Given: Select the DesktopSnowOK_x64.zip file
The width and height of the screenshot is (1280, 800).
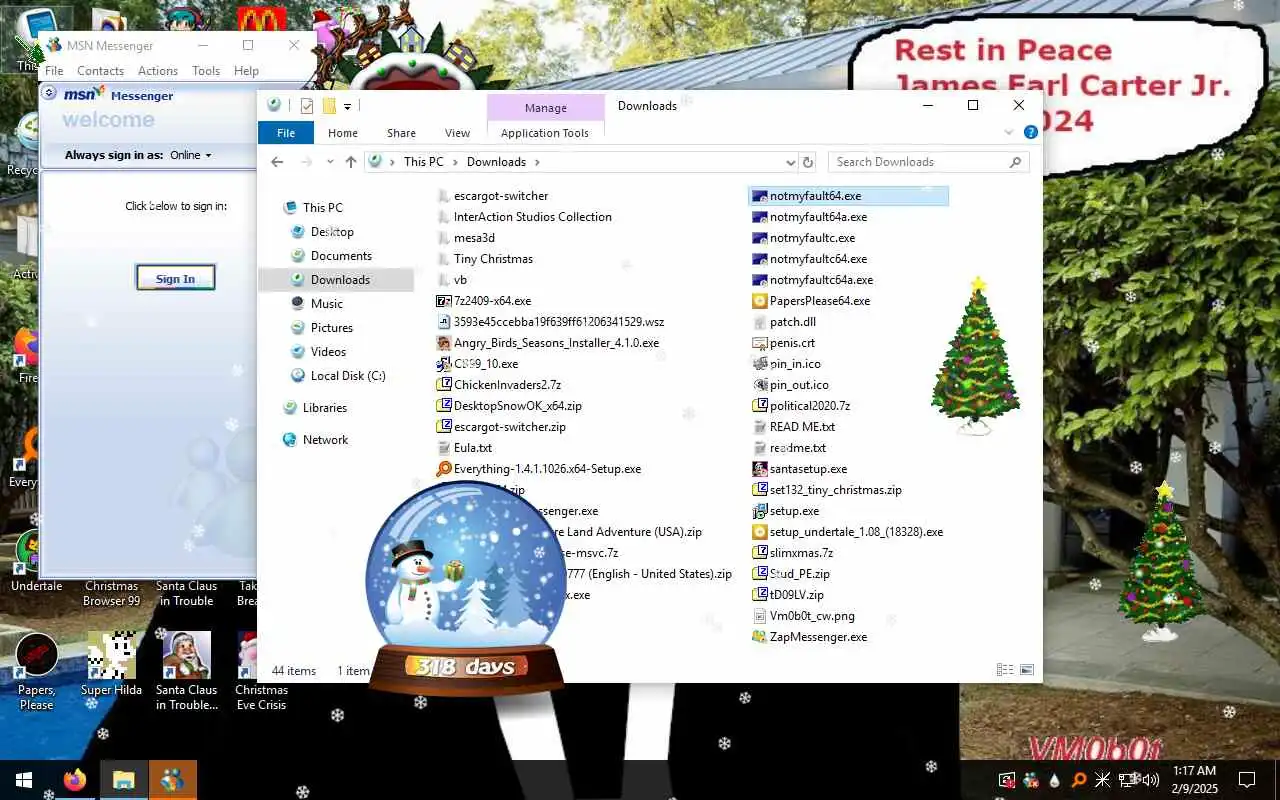Looking at the screenshot, I should (x=517, y=406).
